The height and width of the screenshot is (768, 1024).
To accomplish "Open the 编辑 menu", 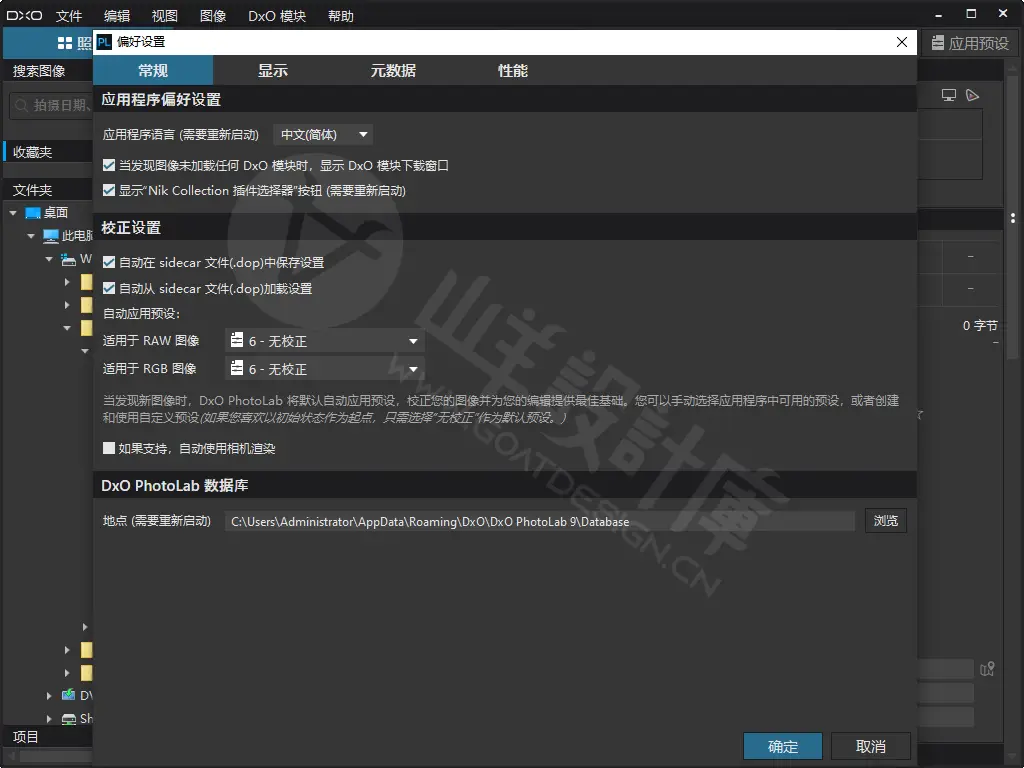I will point(117,16).
